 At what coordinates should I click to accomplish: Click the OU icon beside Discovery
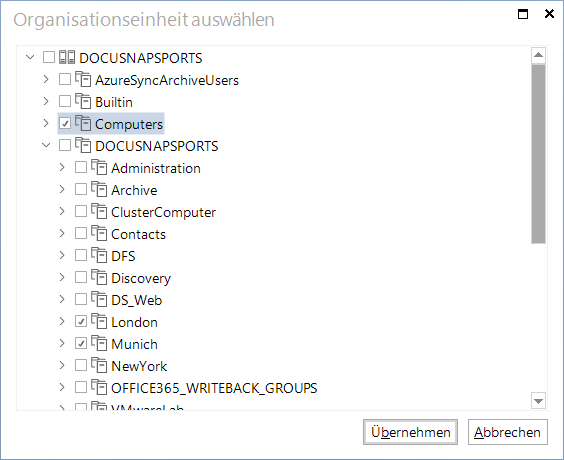(x=99, y=277)
